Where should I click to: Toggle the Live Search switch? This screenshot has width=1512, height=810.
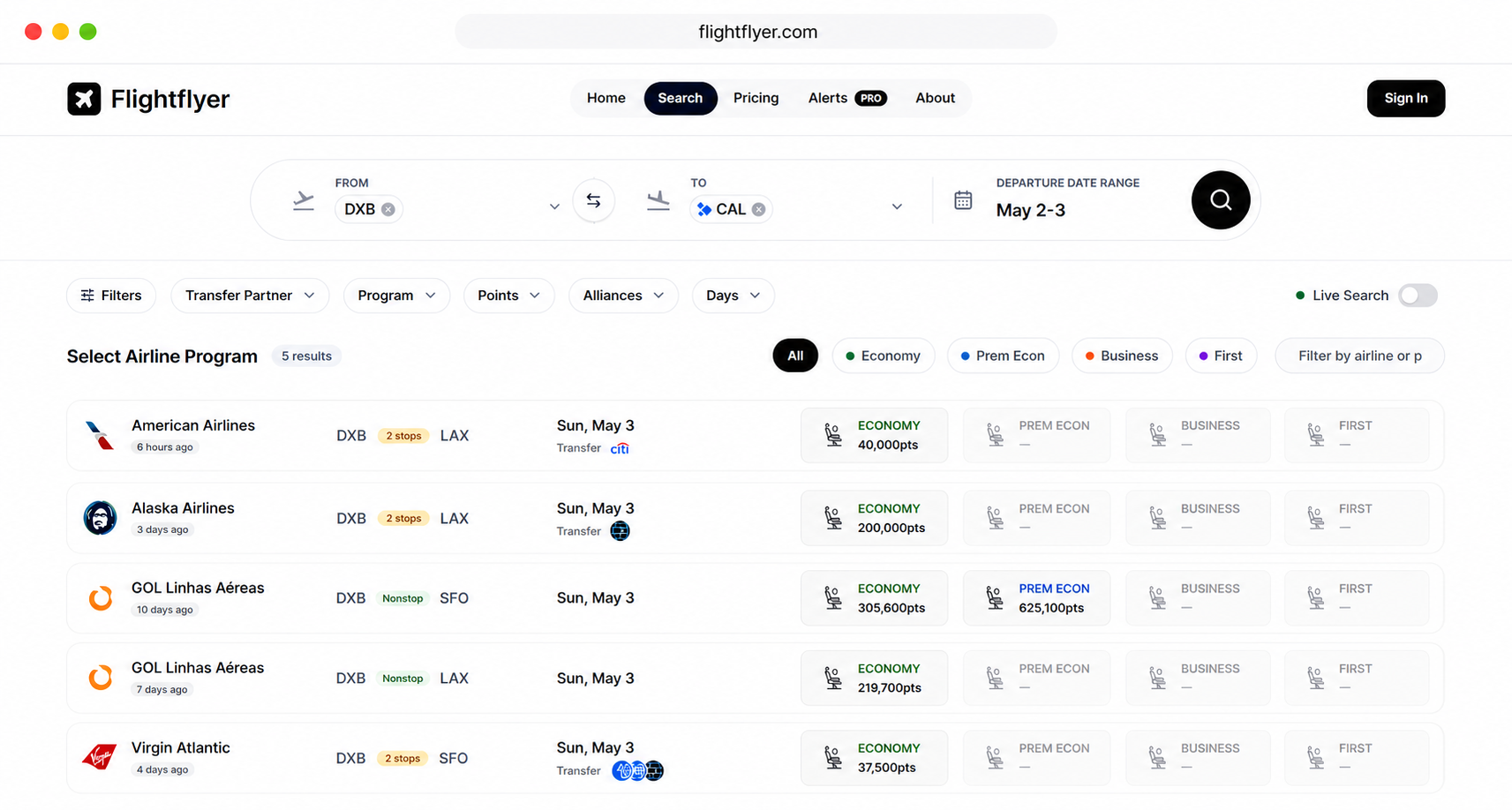(x=1418, y=296)
